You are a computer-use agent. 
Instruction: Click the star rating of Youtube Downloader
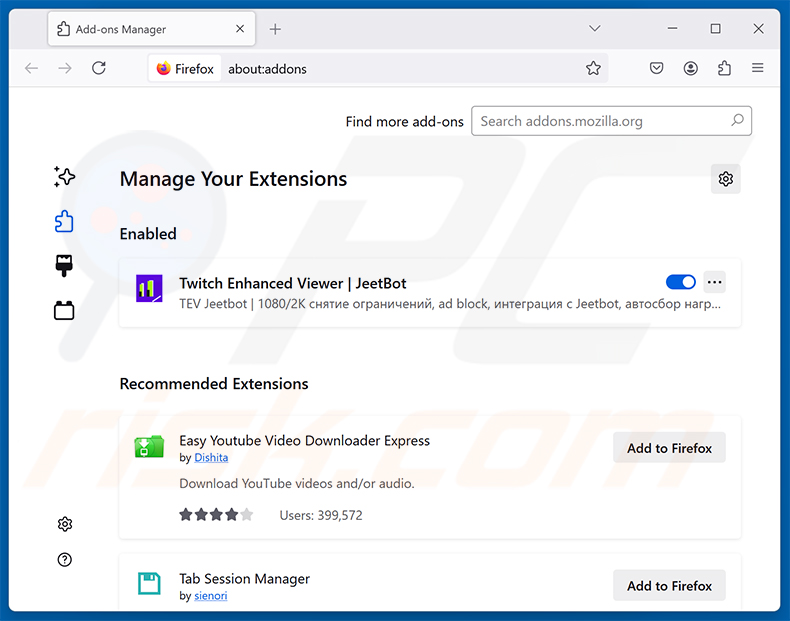pyautogui.click(x=216, y=515)
